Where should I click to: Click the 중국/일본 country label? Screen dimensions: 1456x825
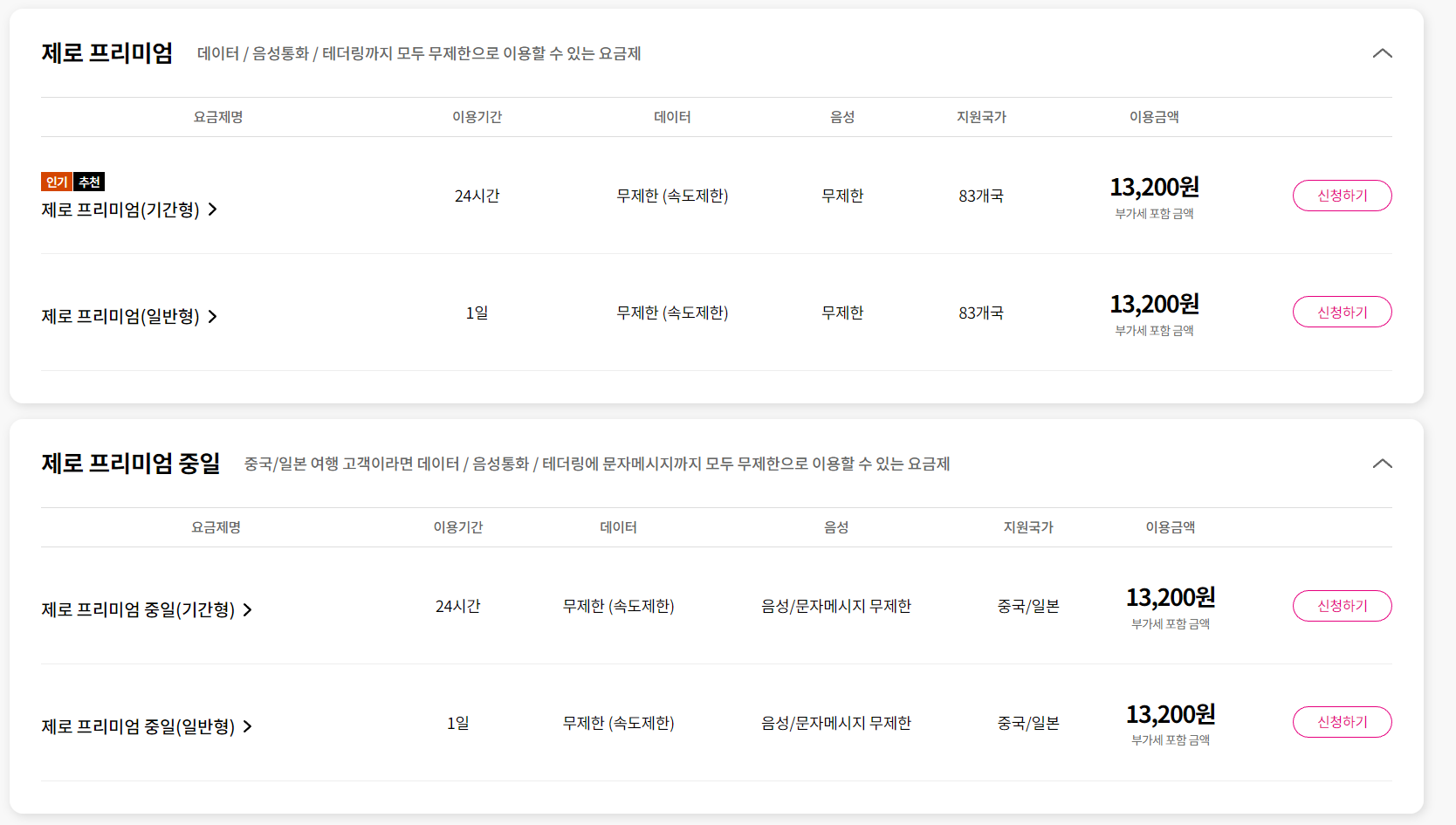point(1027,605)
